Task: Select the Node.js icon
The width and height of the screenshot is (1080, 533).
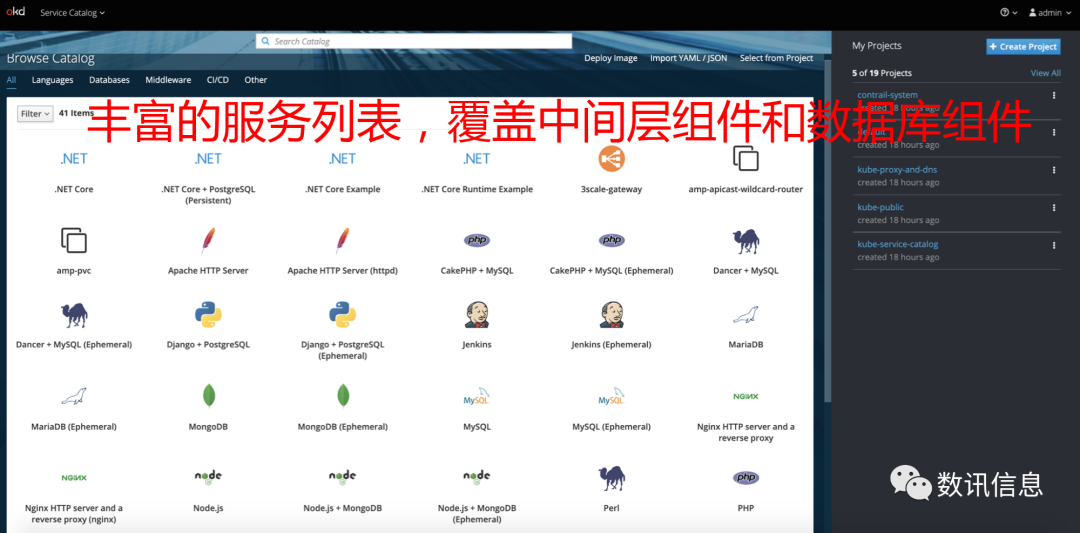Action: (208, 477)
